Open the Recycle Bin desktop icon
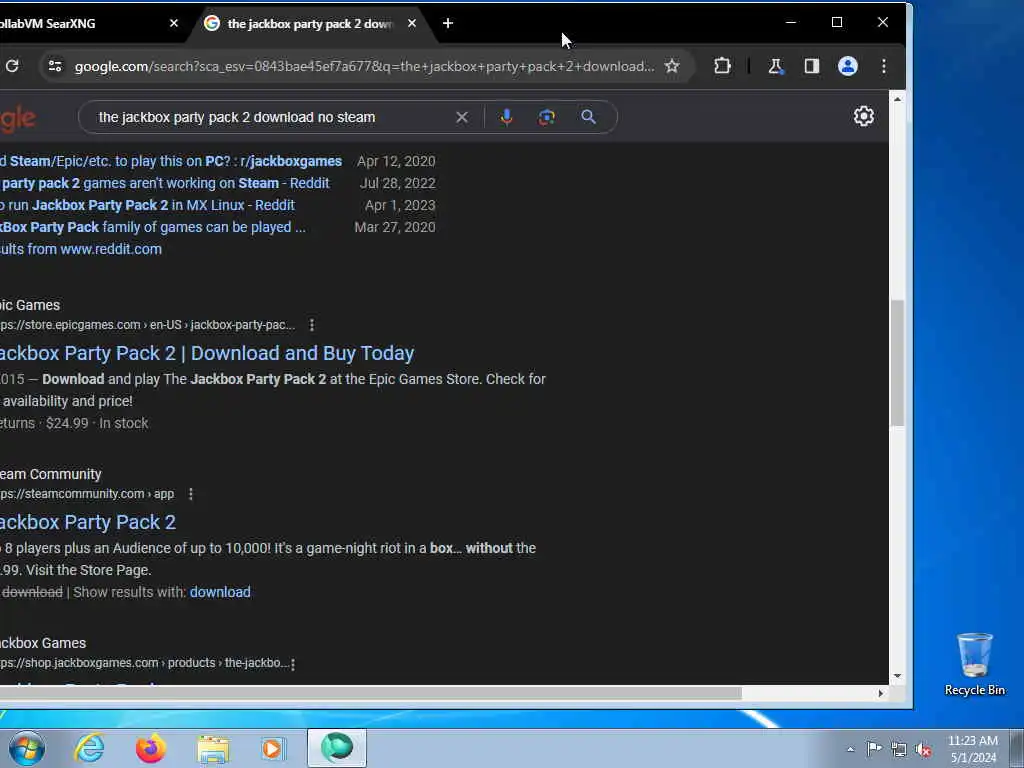The width and height of the screenshot is (1024, 768). tap(974, 664)
